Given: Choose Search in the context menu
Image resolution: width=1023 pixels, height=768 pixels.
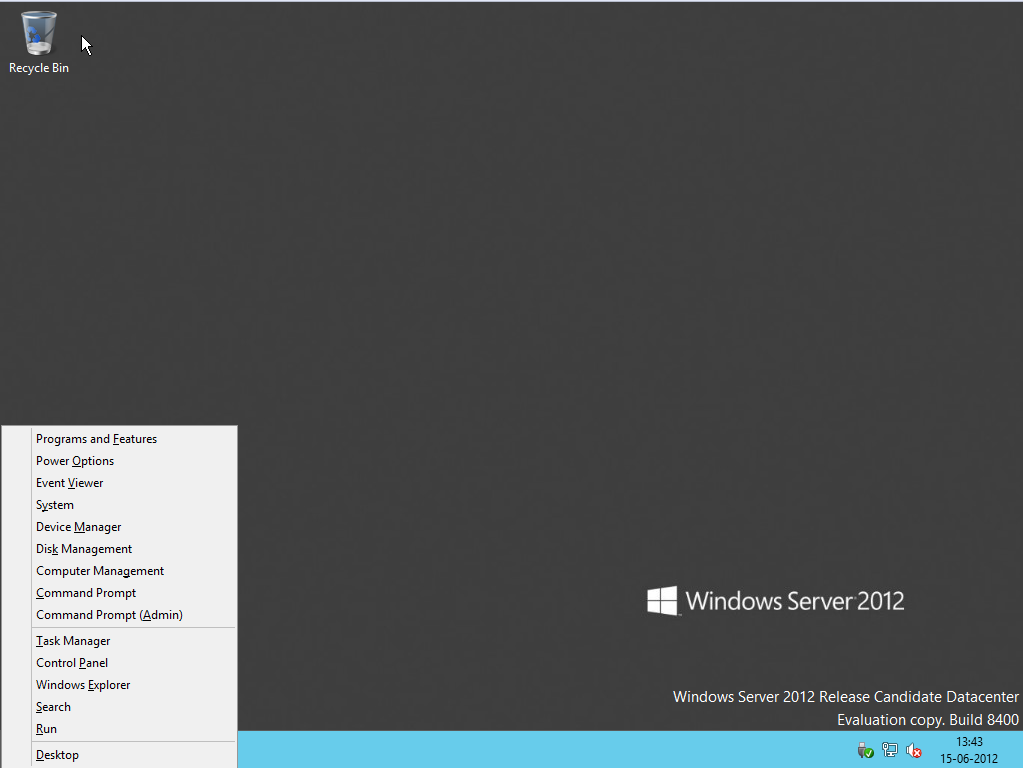Looking at the screenshot, I should click(x=53, y=707).
